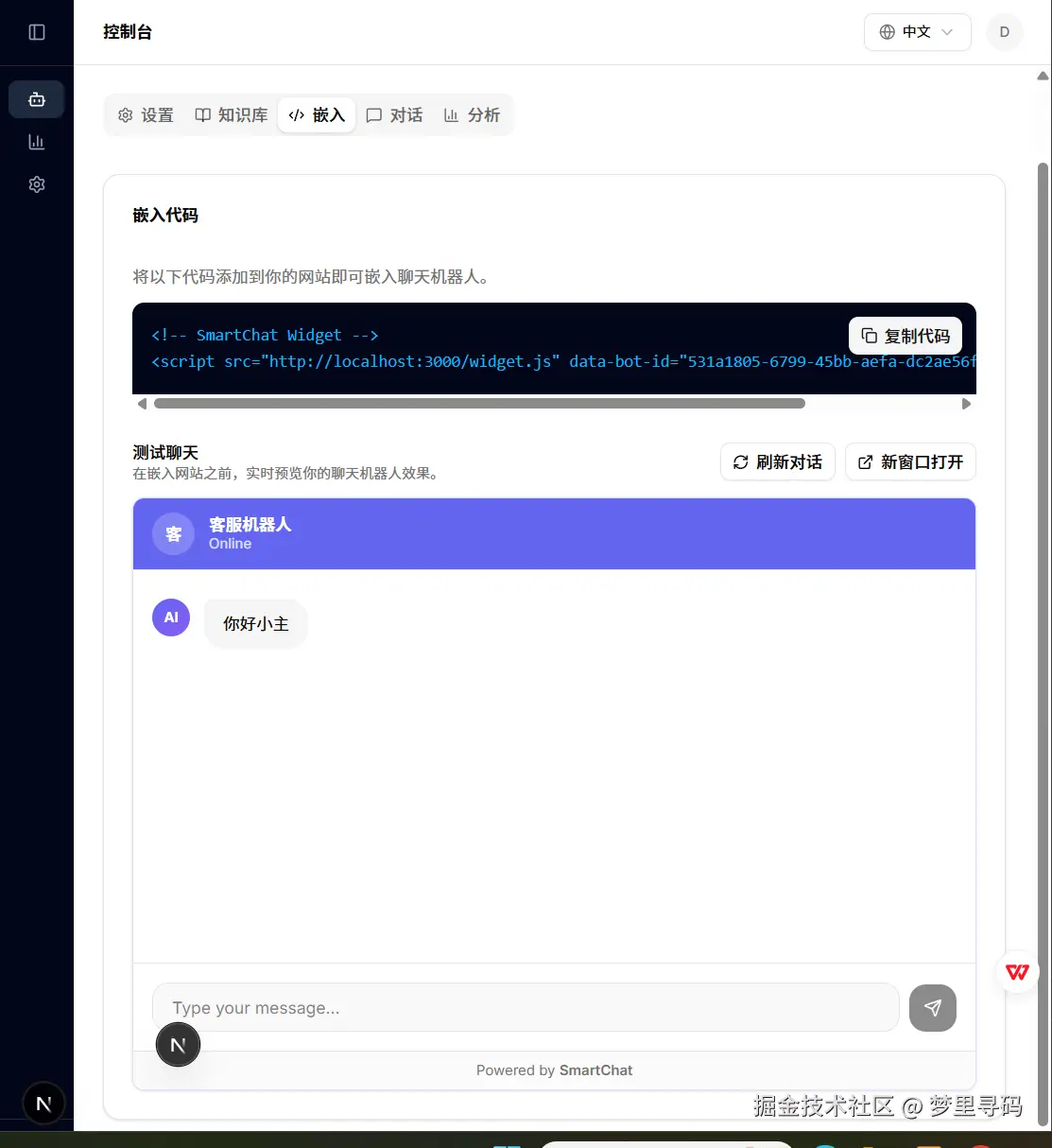
Task: Click the AI avatar icon in the chat
Action: coord(170,617)
